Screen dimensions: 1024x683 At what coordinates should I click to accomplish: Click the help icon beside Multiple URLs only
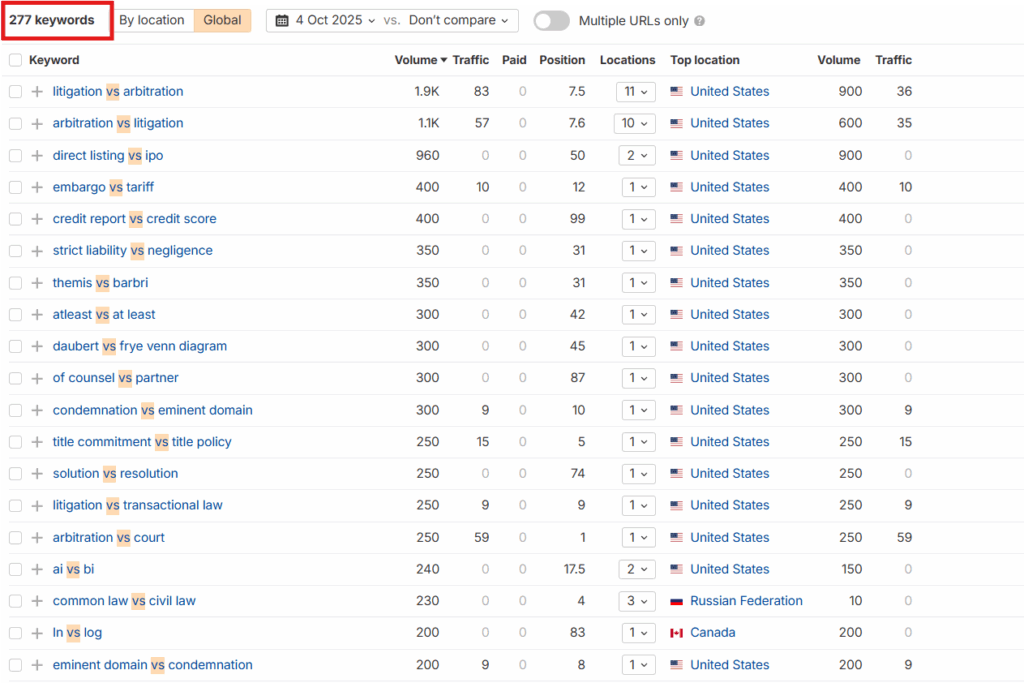point(699,21)
